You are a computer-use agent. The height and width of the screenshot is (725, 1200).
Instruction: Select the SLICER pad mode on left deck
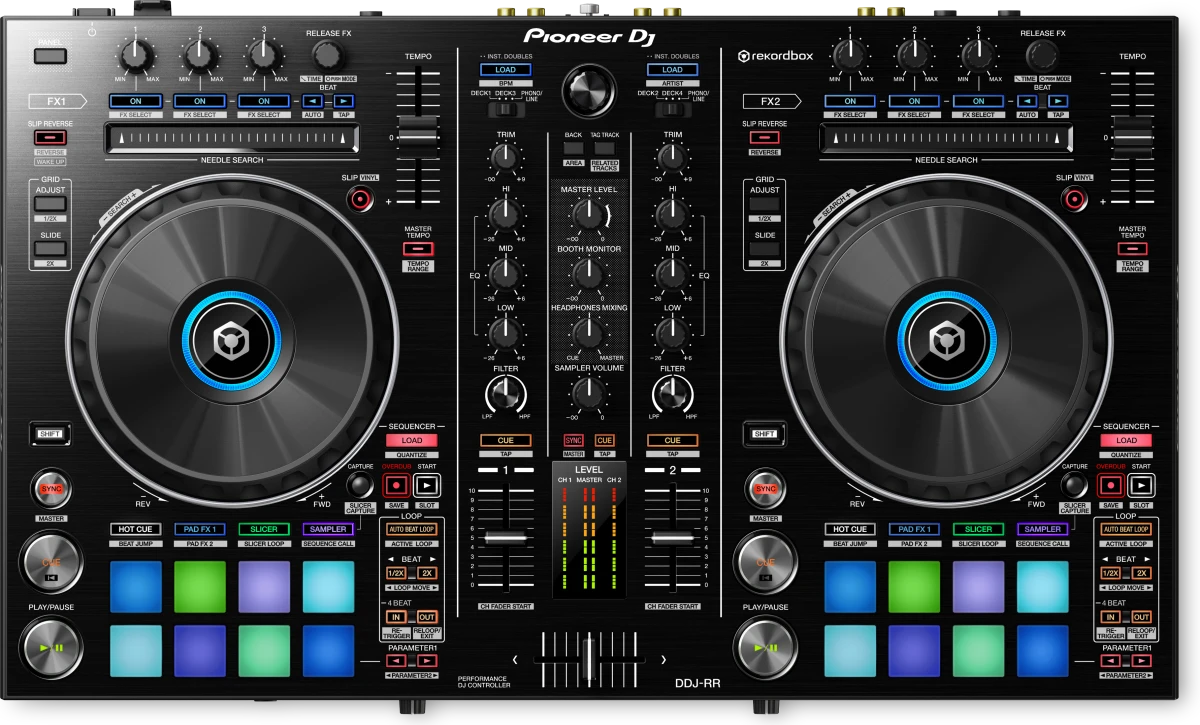click(x=263, y=529)
